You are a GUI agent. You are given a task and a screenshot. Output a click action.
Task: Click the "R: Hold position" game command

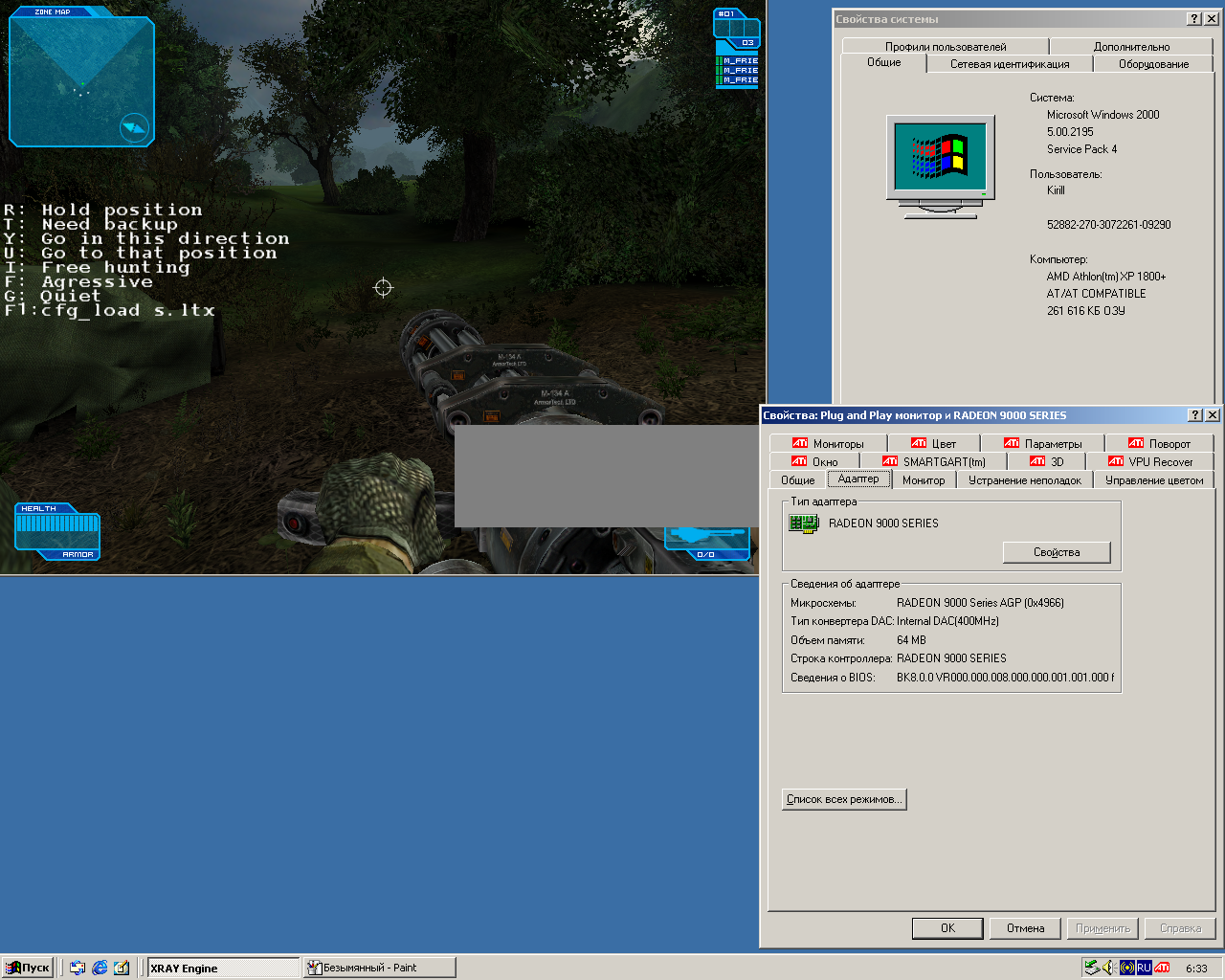(x=103, y=210)
